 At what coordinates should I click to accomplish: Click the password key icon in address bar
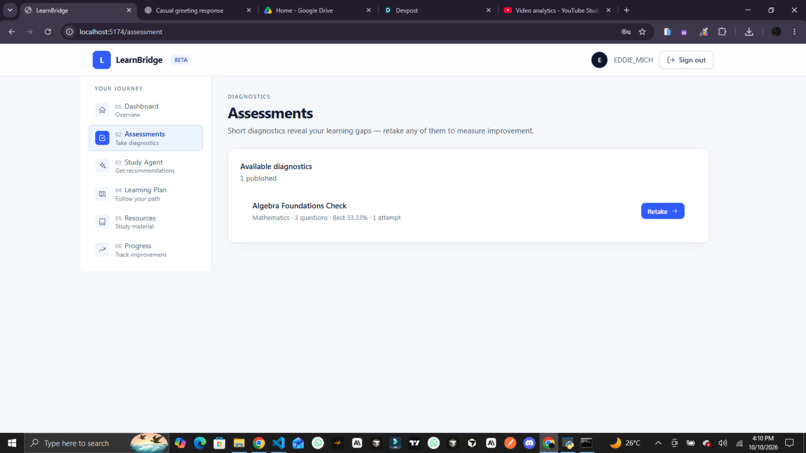pos(626,32)
